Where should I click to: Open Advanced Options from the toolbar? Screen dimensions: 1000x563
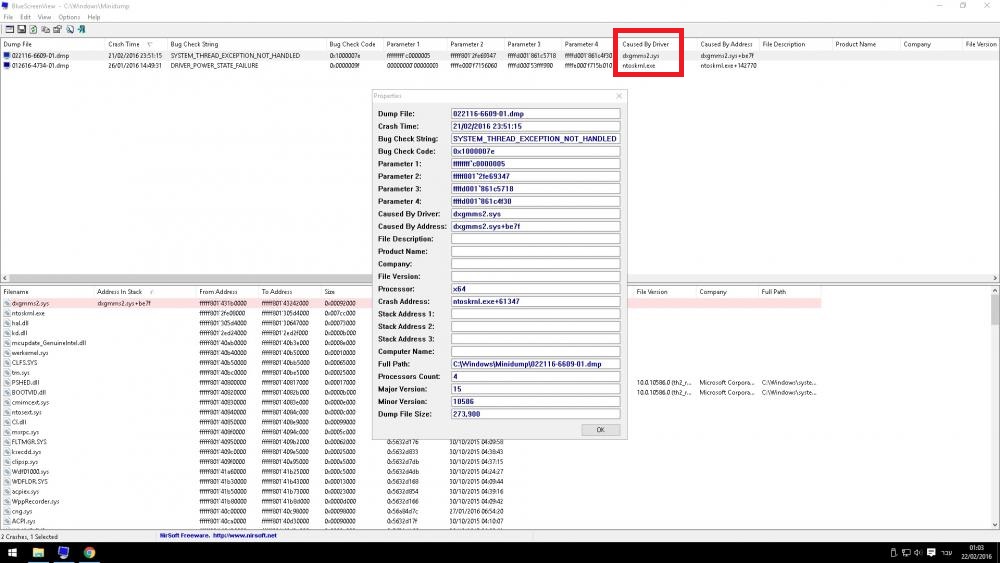10,29
